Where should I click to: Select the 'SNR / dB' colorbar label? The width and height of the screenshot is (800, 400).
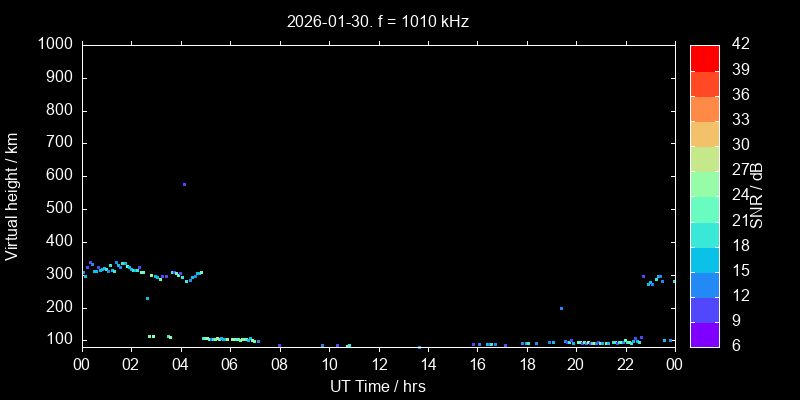(x=757, y=195)
